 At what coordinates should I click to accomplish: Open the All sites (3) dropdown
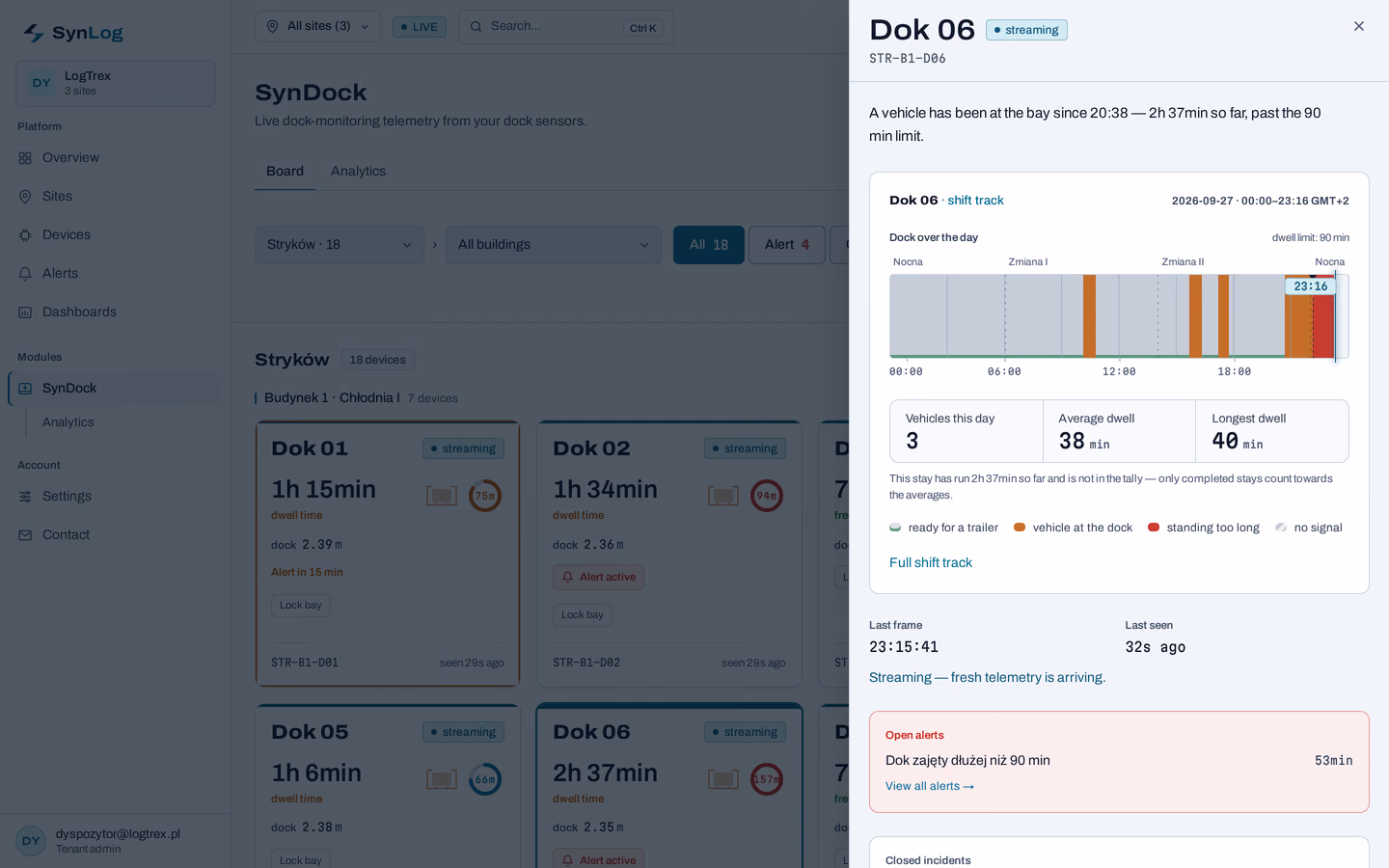[x=317, y=27]
